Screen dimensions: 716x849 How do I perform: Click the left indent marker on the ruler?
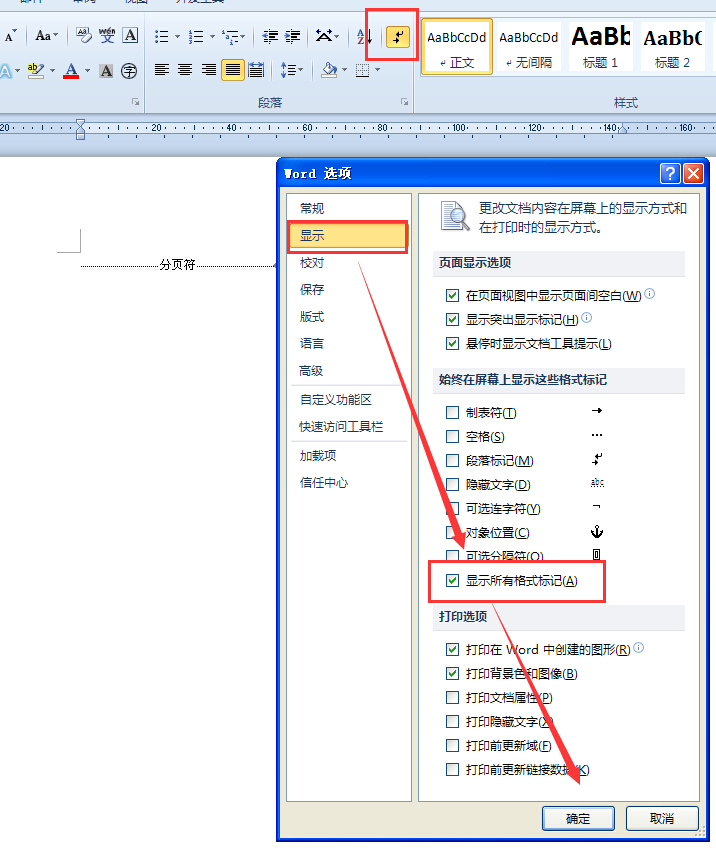[80, 135]
